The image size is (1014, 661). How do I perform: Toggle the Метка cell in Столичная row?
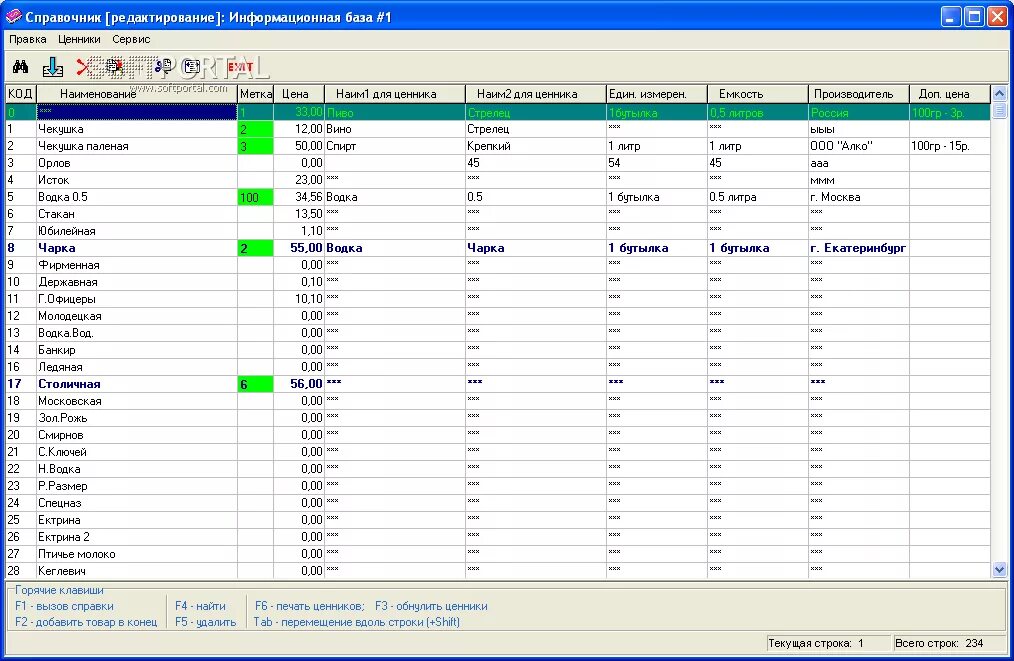pyautogui.click(x=256, y=384)
